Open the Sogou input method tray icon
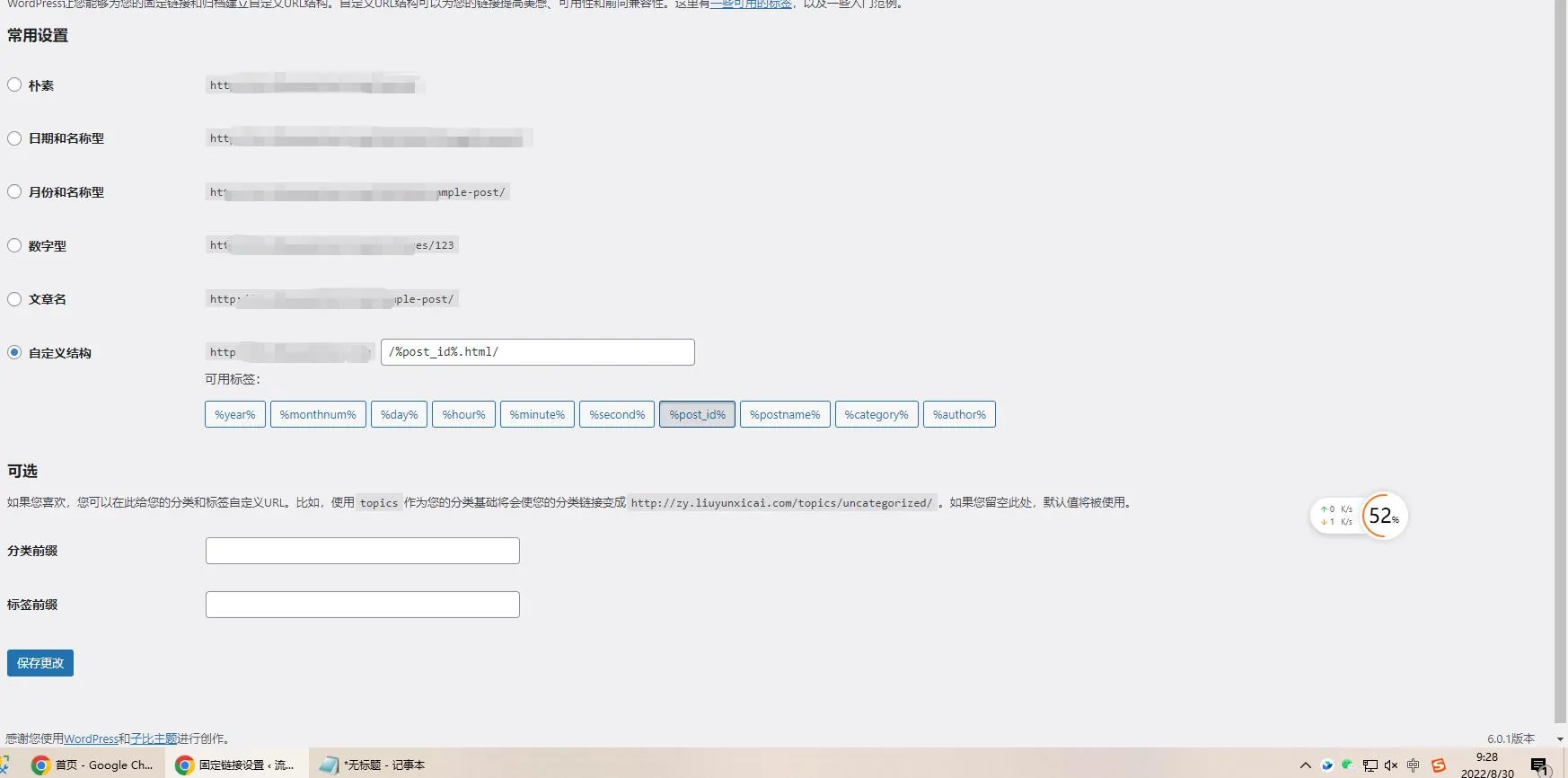Screen dimensions: 1568x778 tap(1439, 765)
